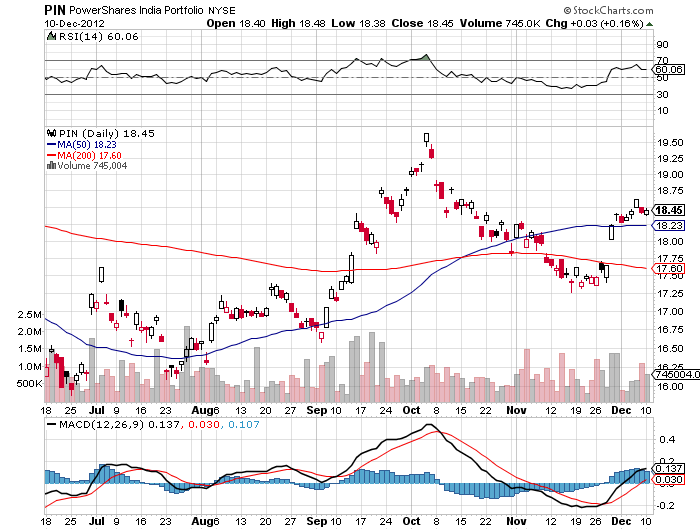Screen dimensions: 700x530
Task: Click the 0.4 level on MACD axis
Action: pos(667,439)
